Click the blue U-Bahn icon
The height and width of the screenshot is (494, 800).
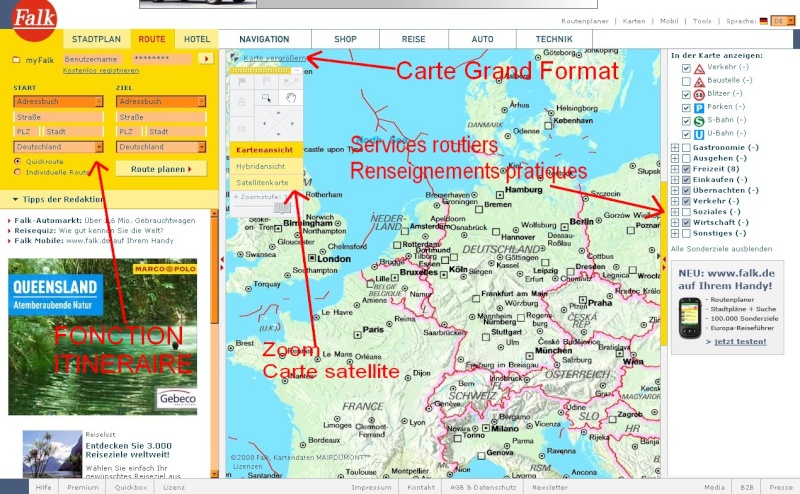(699, 134)
